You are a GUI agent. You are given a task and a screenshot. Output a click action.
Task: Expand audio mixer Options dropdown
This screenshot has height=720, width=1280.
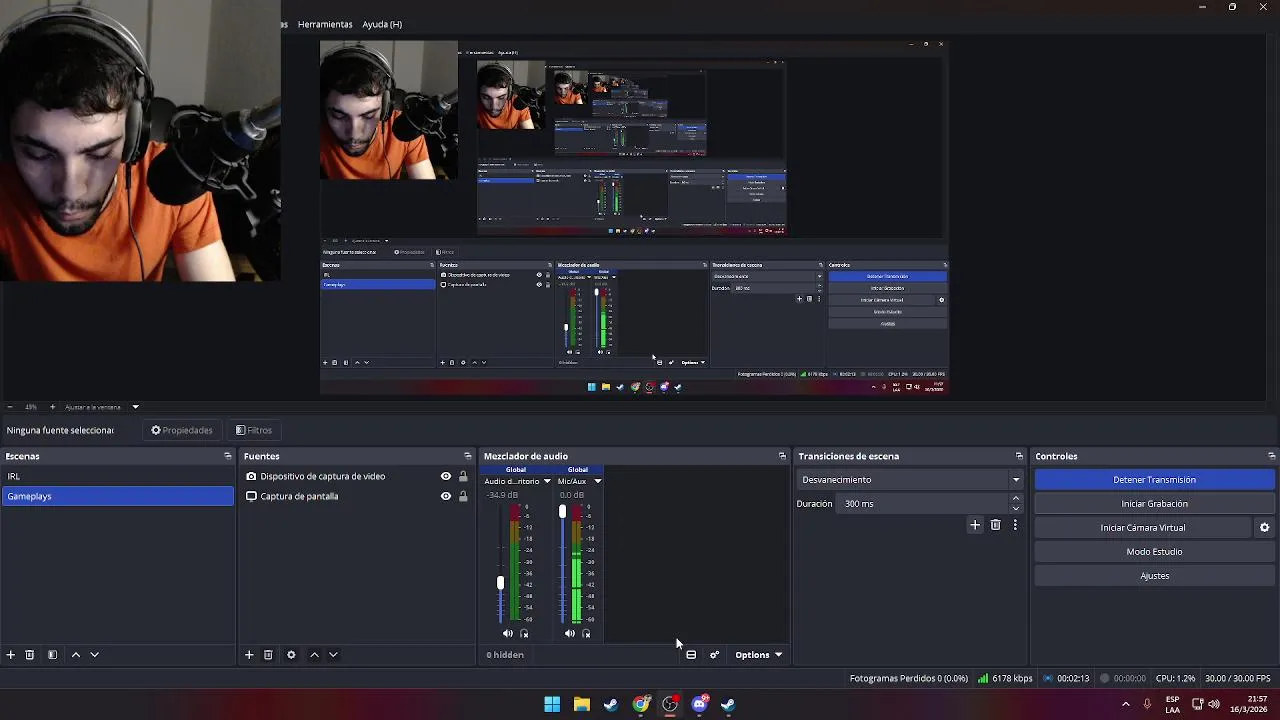[758, 655]
